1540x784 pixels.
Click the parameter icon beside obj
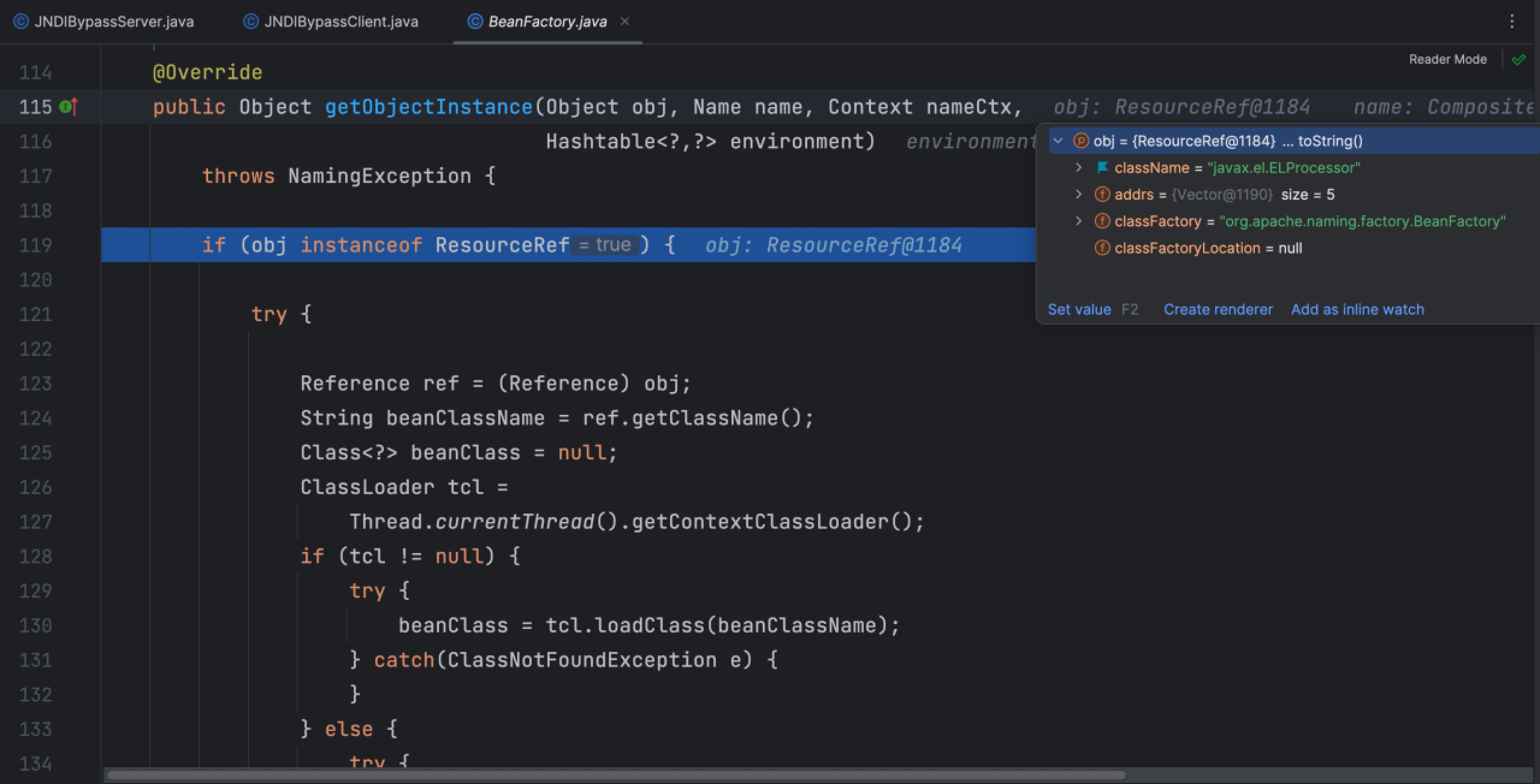point(1081,141)
